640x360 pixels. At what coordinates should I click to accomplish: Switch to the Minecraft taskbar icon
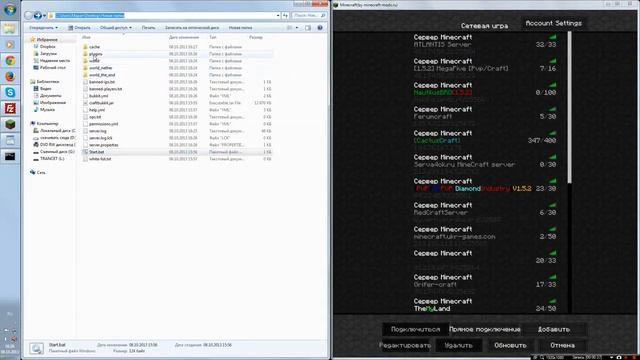pos(10,124)
